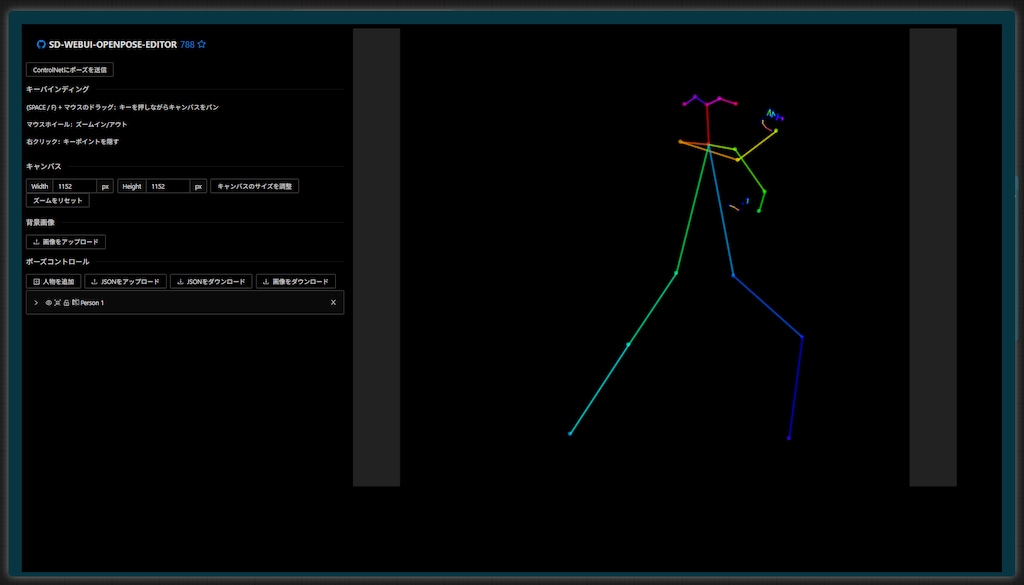The width and height of the screenshot is (1024, 585).
Task: Click Person 1 flip icon
Action: (x=76, y=302)
